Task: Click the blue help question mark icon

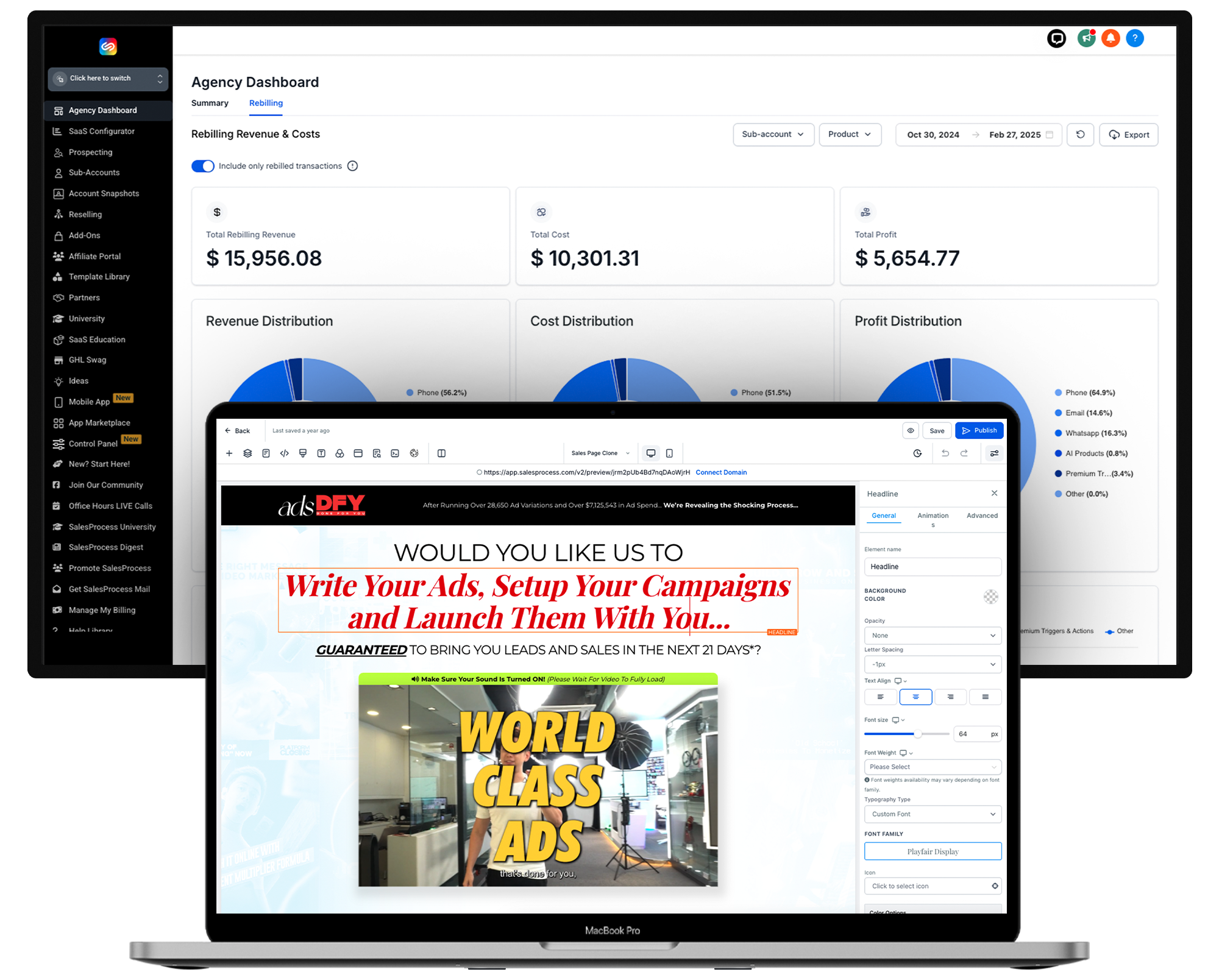Action: click(1135, 38)
